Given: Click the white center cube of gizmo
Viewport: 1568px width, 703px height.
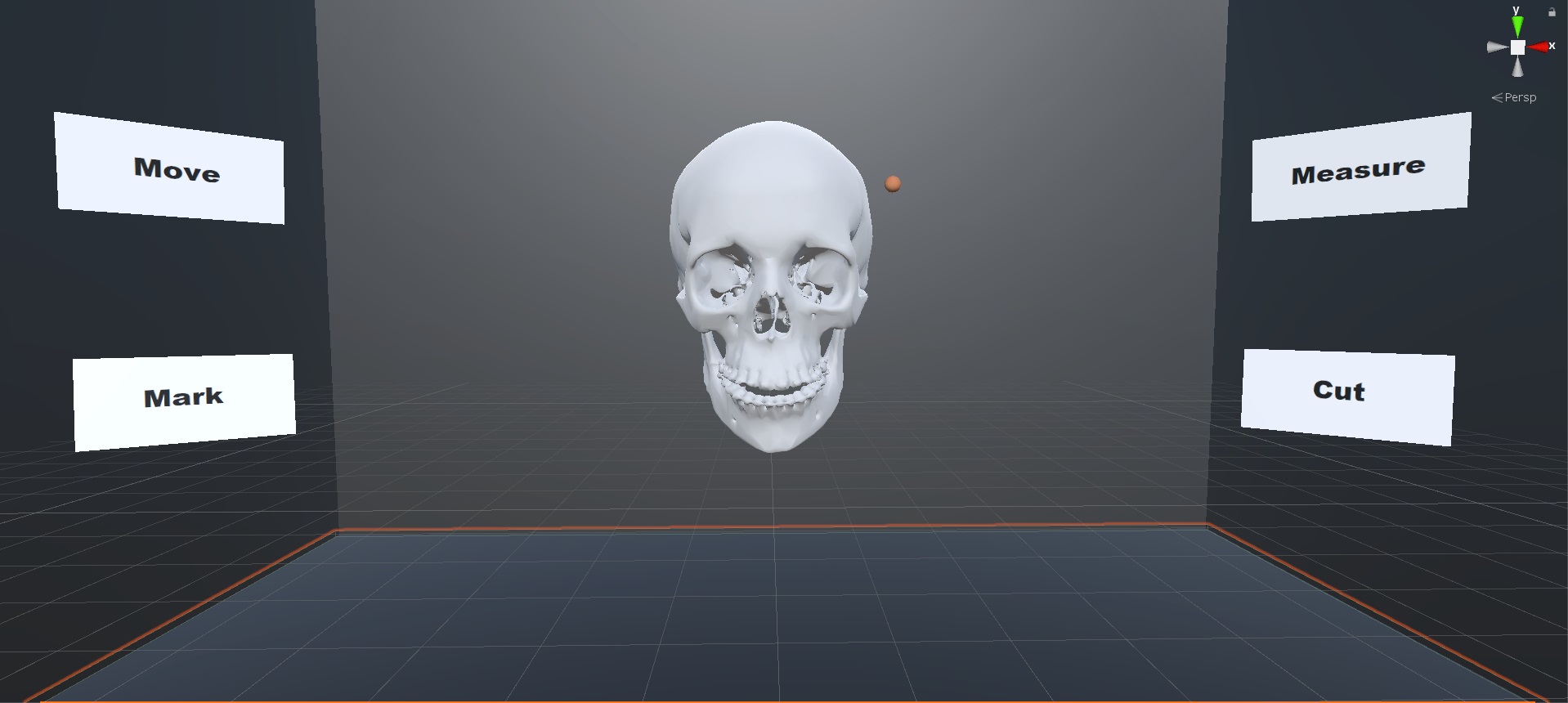Looking at the screenshot, I should coord(1517,47).
